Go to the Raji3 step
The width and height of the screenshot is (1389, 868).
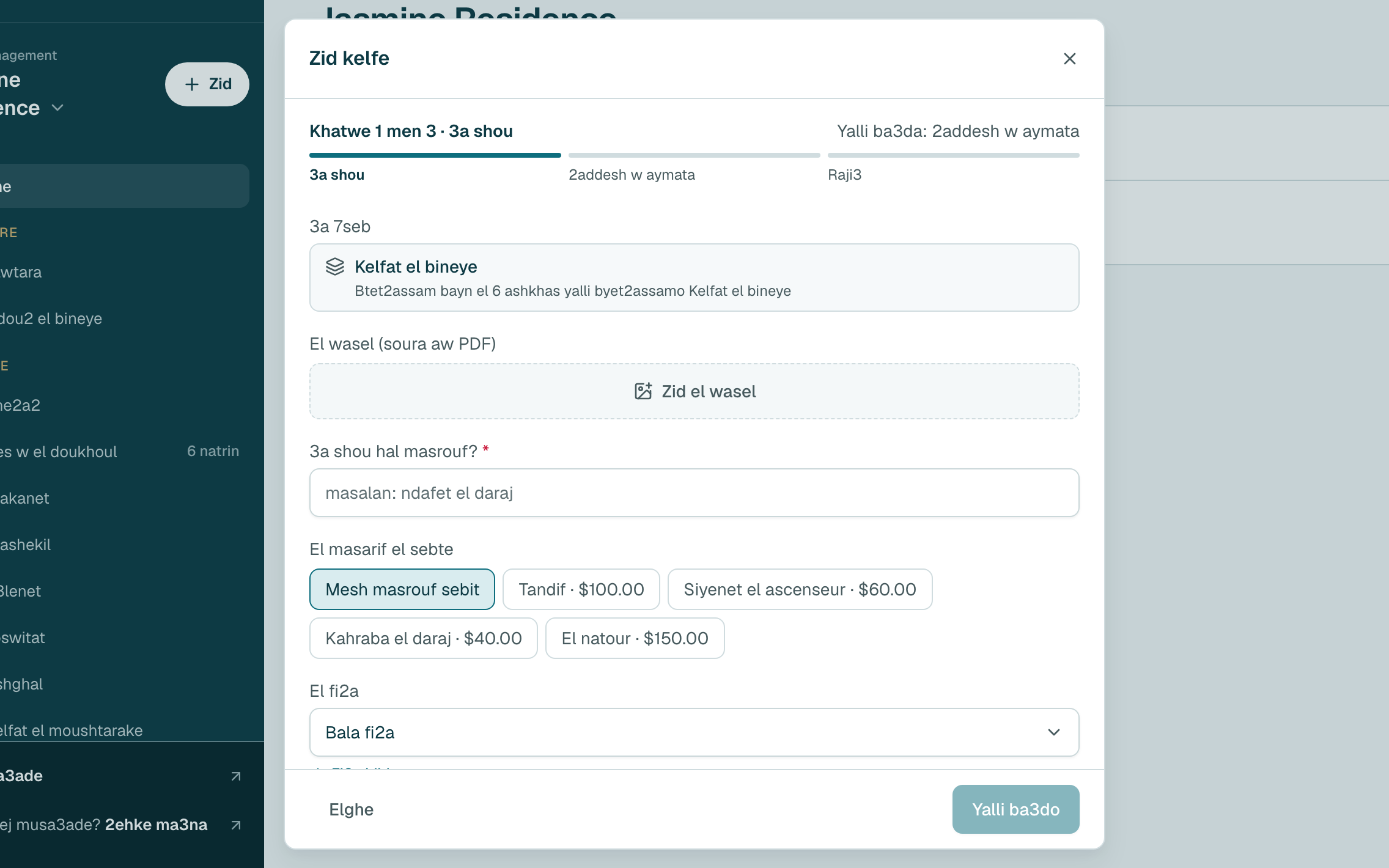pos(844,175)
